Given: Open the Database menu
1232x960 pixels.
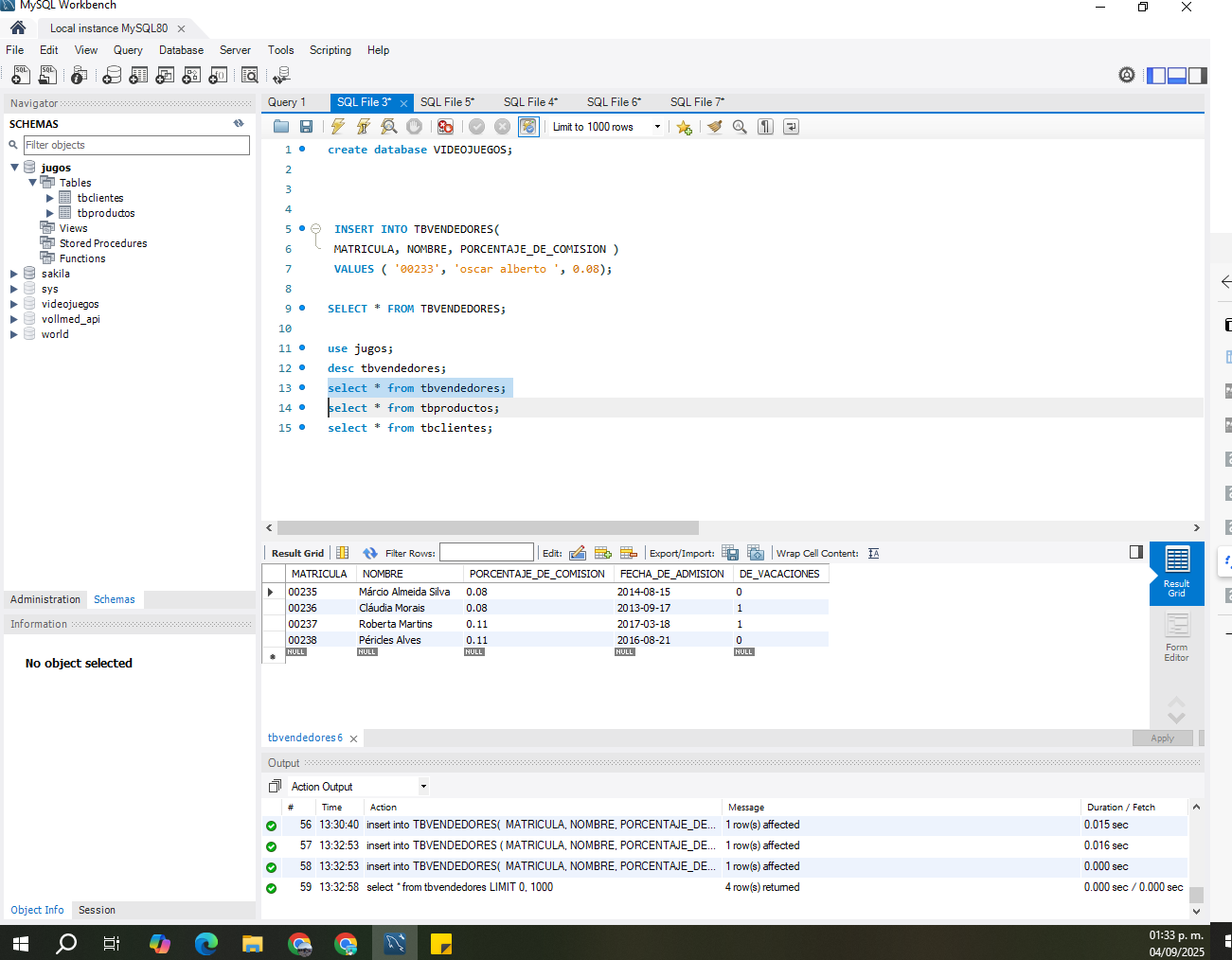Looking at the screenshot, I should [181, 50].
